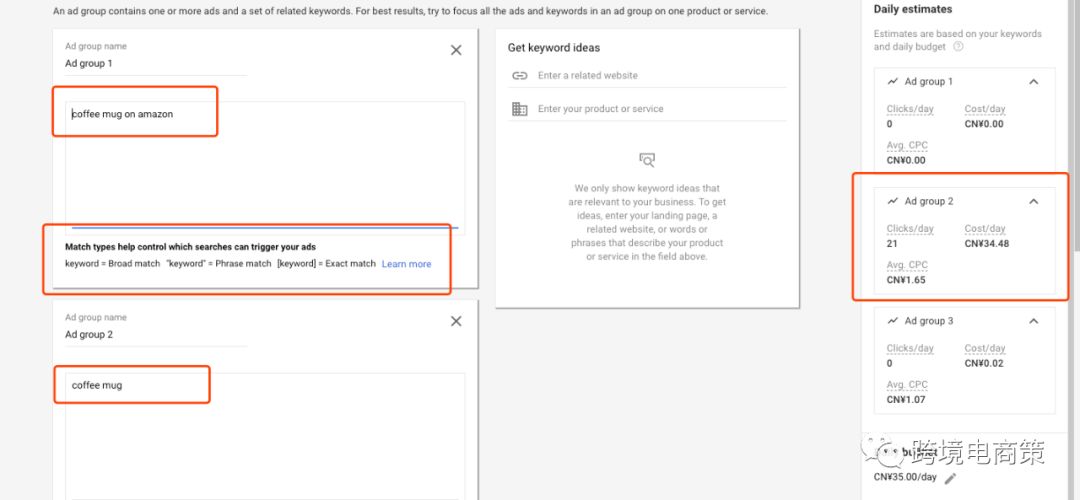Click Ad group 3 Avg. CPC value CN¥1.07

(x=906, y=400)
